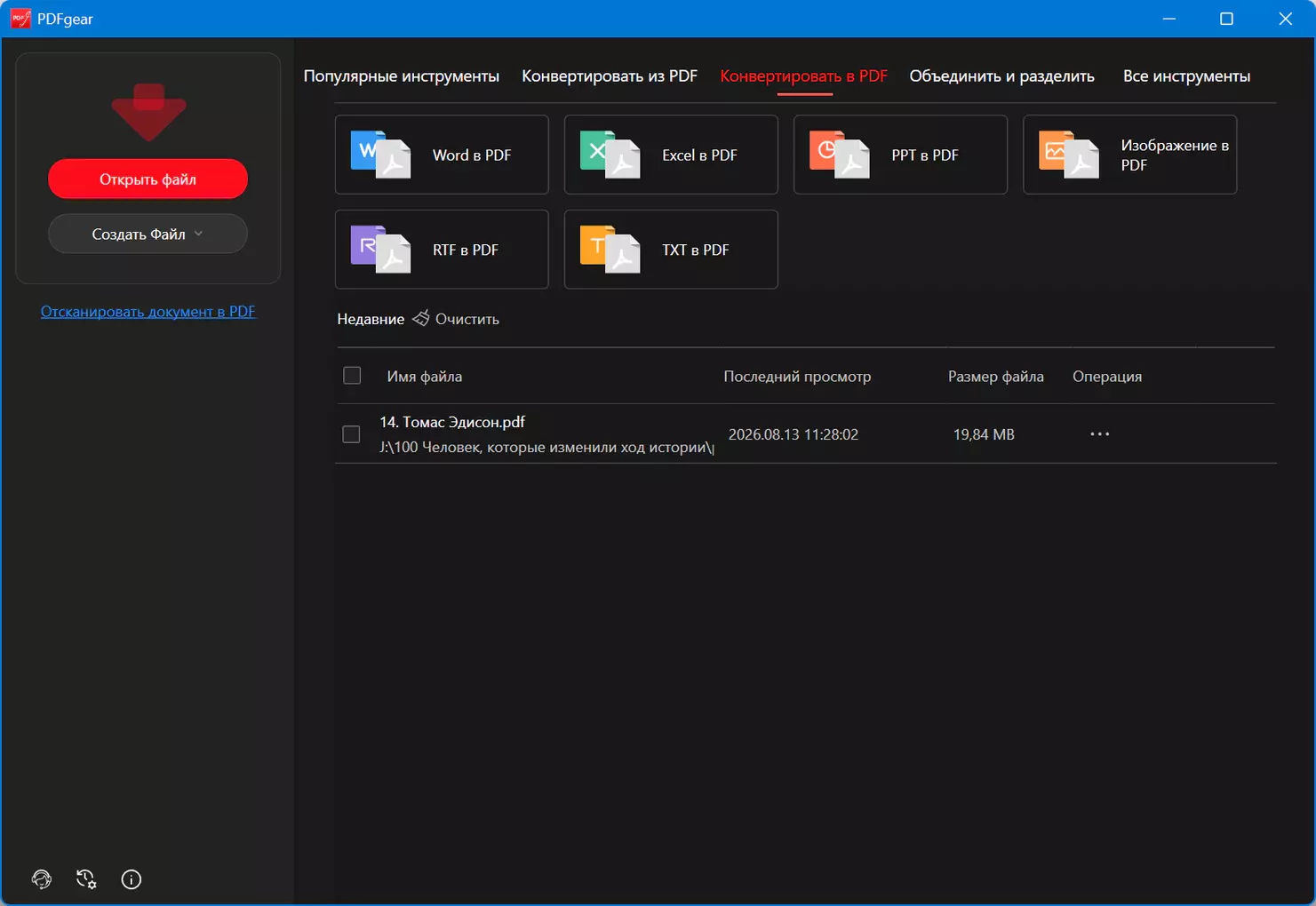This screenshot has width=1316, height=906.
Task: Go to Все инструменты tab
Action: pos(1186,76)
